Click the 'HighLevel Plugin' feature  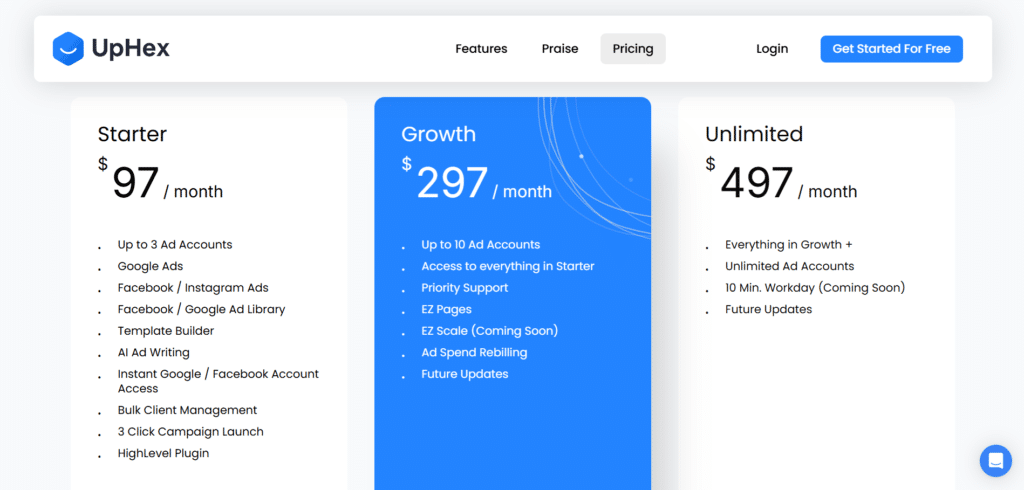pyautogui.click(x=163, y=453)
